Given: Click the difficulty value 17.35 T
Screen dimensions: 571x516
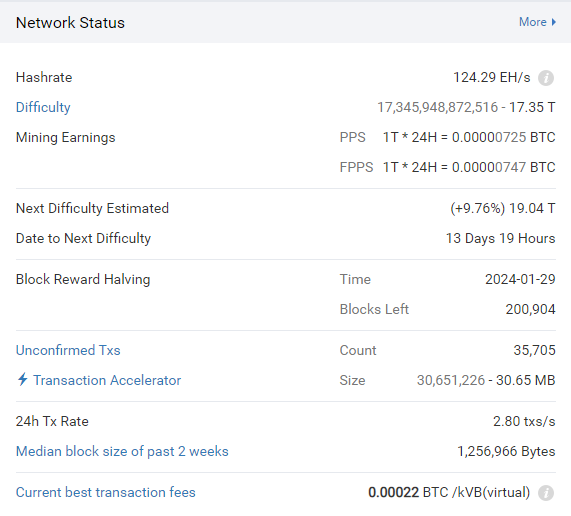Looking at the screenshot, I should click(x=532, y=107).
